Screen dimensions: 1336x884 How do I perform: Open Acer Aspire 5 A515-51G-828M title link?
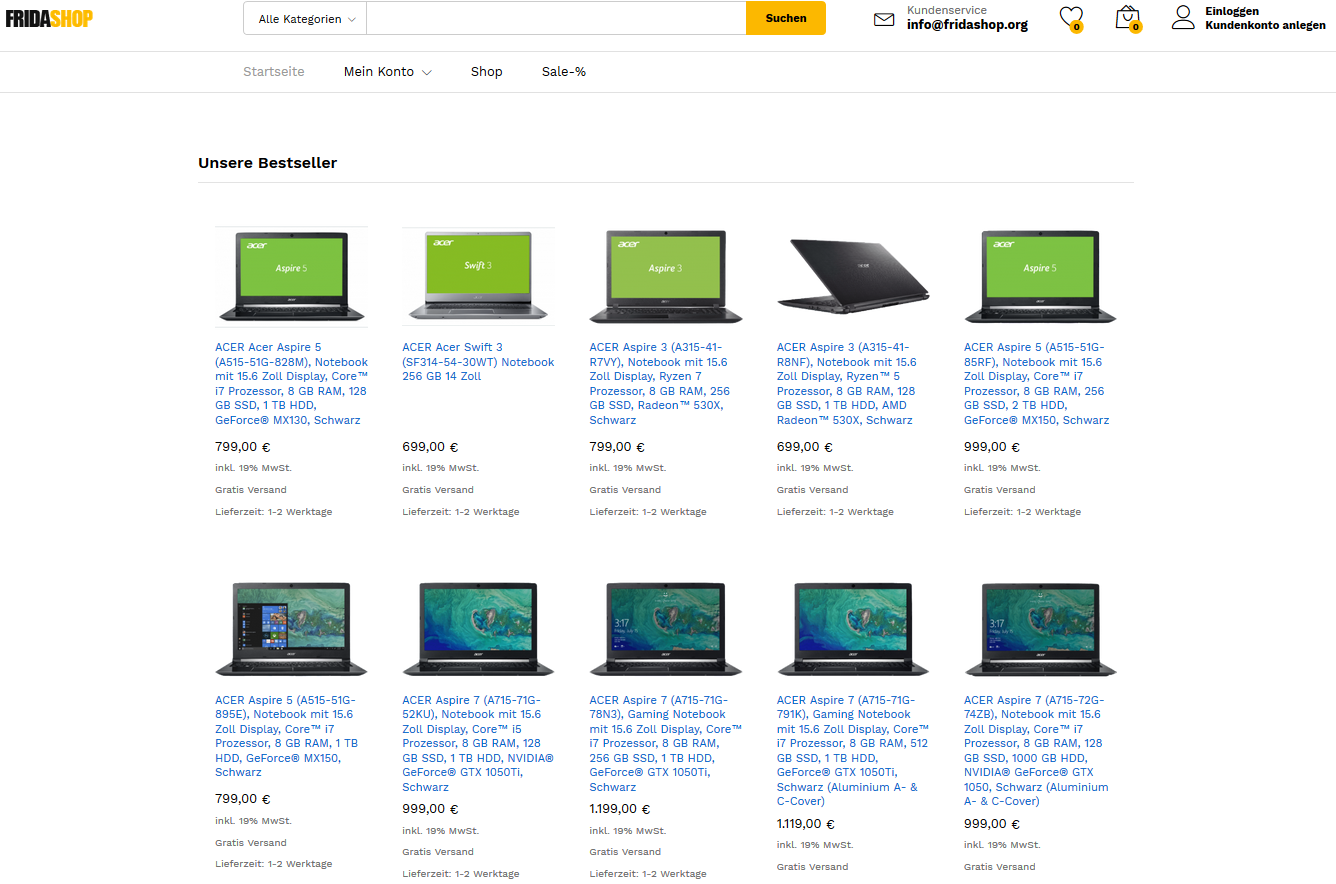[291, 384]
